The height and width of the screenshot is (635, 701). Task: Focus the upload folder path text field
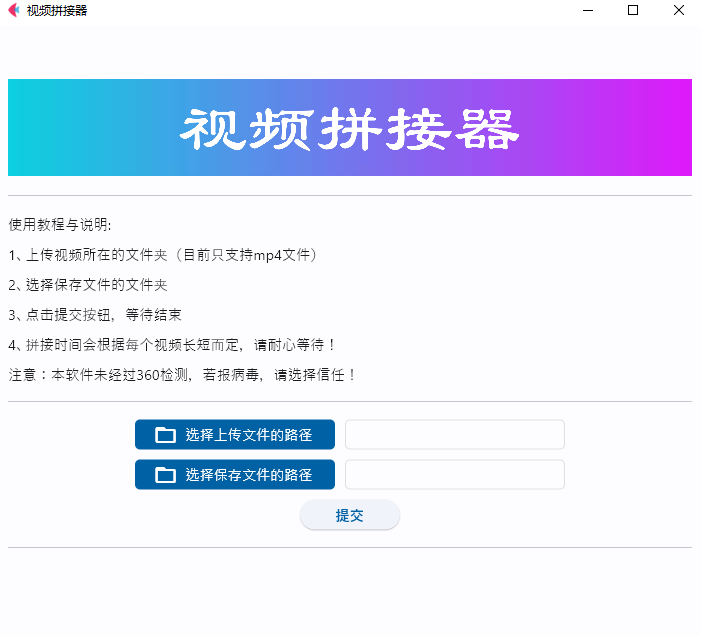point(454,435)
